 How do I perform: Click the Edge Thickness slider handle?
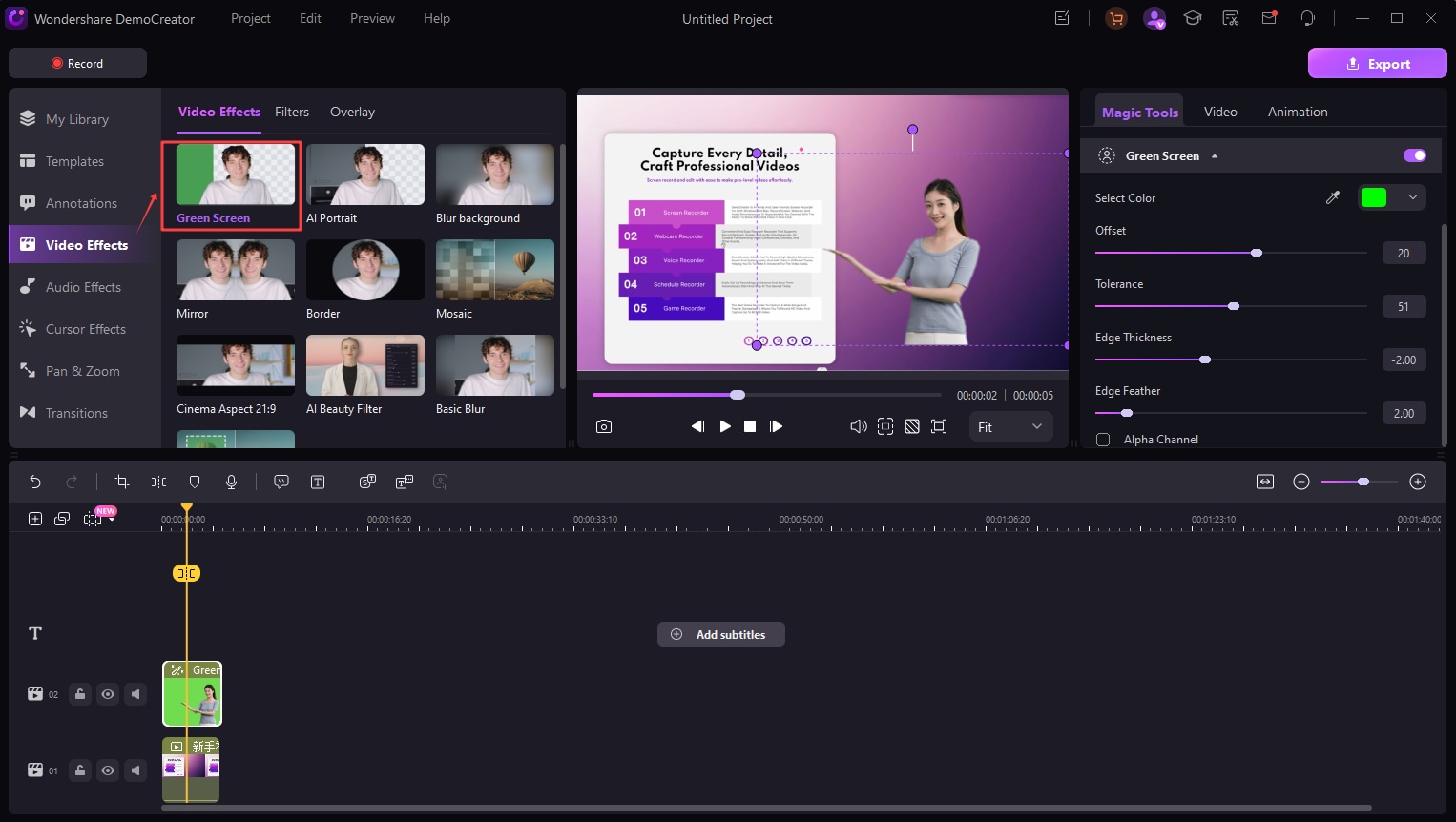[1205, 360]
